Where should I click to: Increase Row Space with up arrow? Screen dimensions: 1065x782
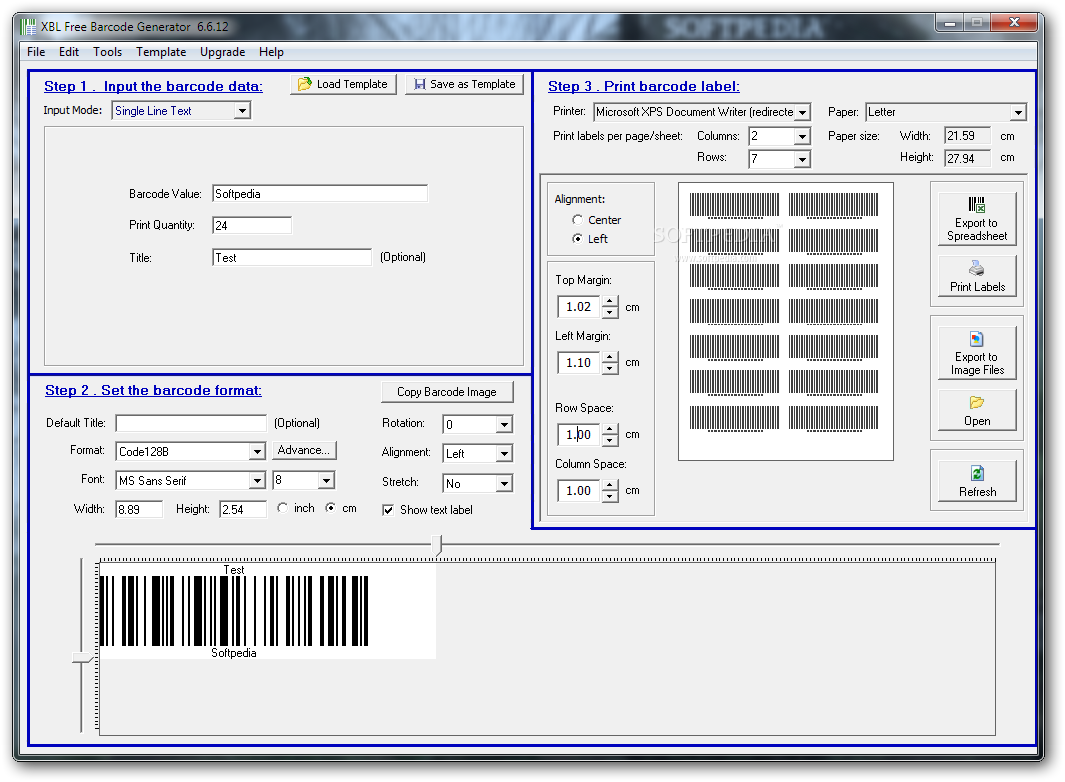[x=611, y=429]
